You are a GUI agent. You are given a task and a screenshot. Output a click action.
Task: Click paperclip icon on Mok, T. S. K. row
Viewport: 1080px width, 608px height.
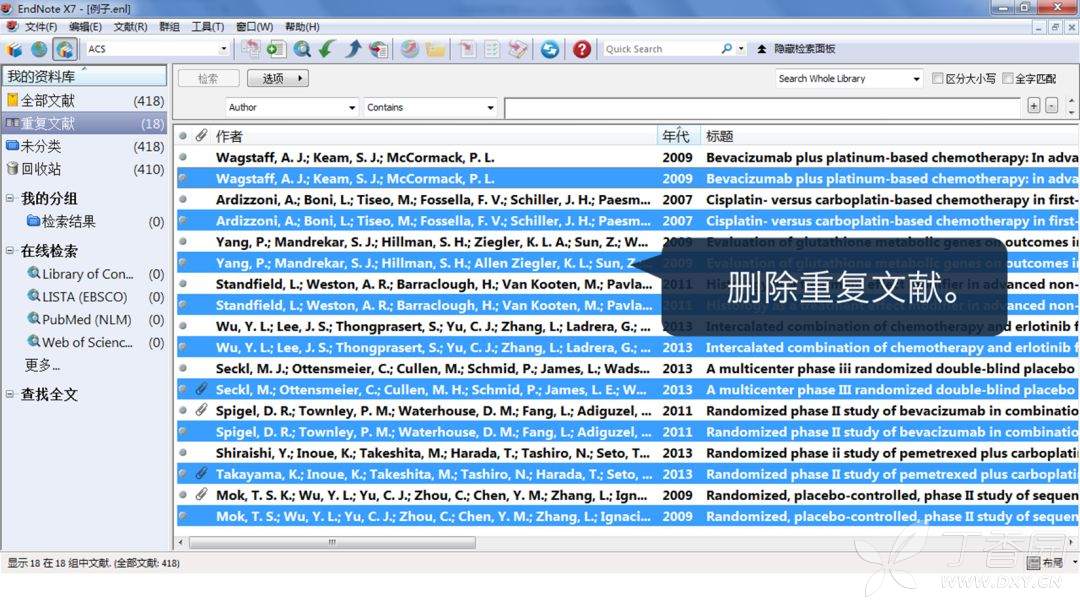(x=201, y=494)
